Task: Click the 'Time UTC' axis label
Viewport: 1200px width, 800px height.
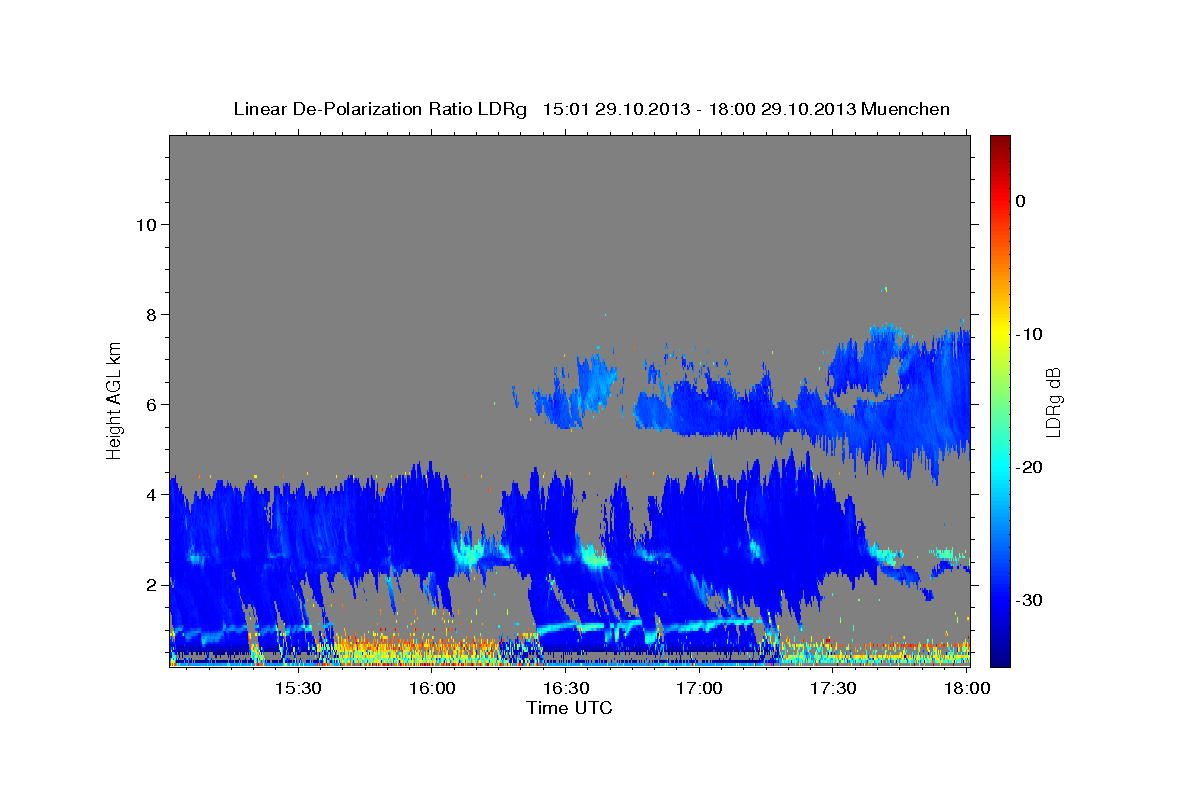Action: coord(569,708)
